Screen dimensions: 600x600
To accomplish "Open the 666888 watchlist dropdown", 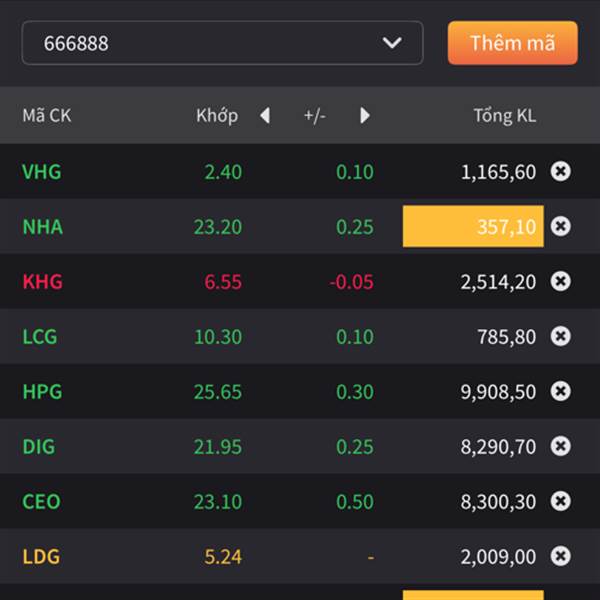I will click(222, 43).
